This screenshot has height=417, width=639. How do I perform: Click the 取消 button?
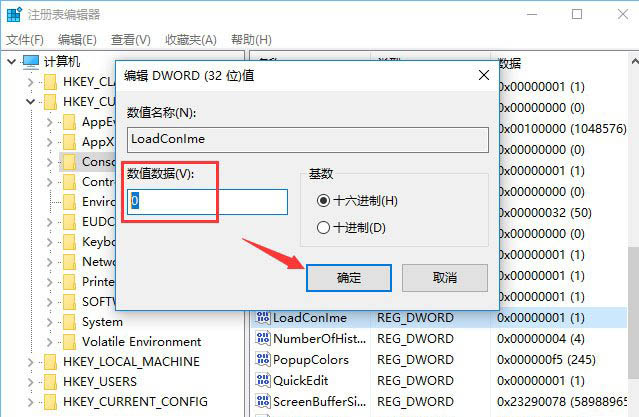[444, 277]
